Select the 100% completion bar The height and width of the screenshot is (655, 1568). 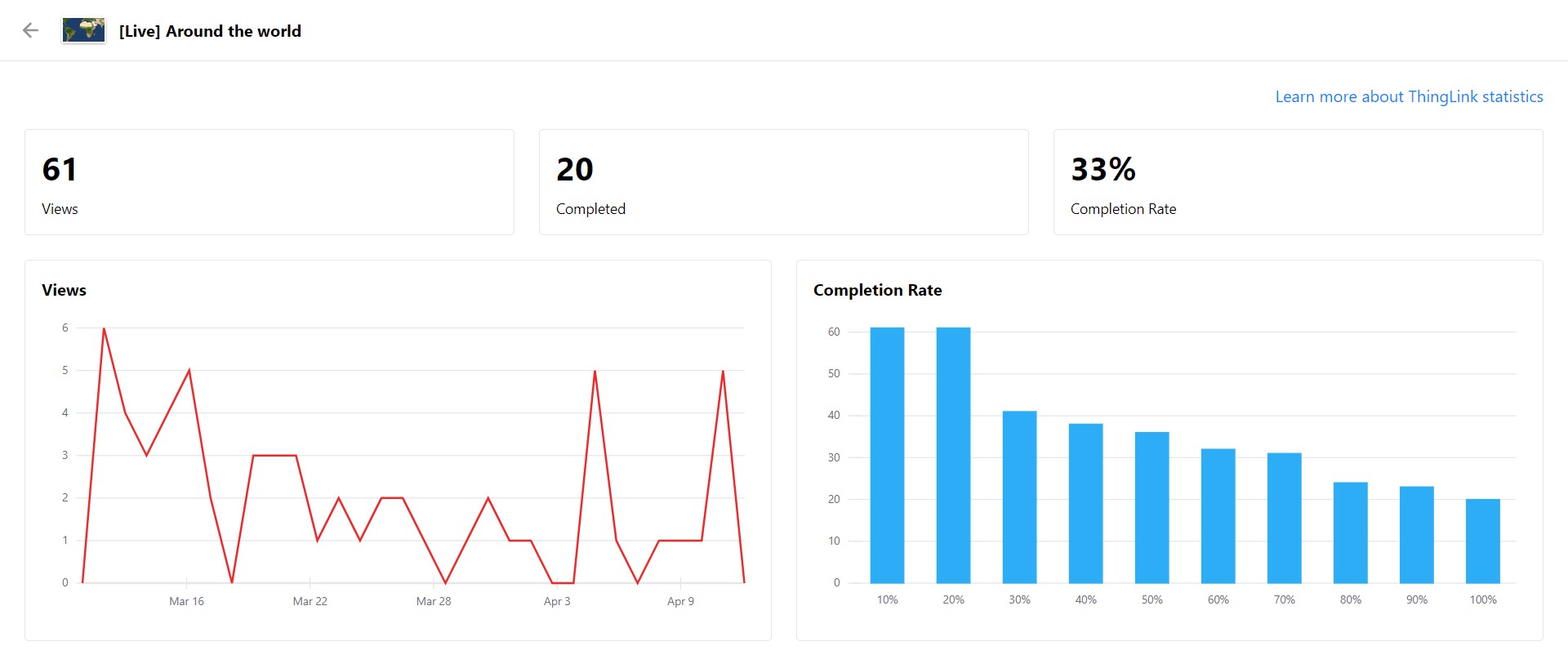click(1482, 541)
